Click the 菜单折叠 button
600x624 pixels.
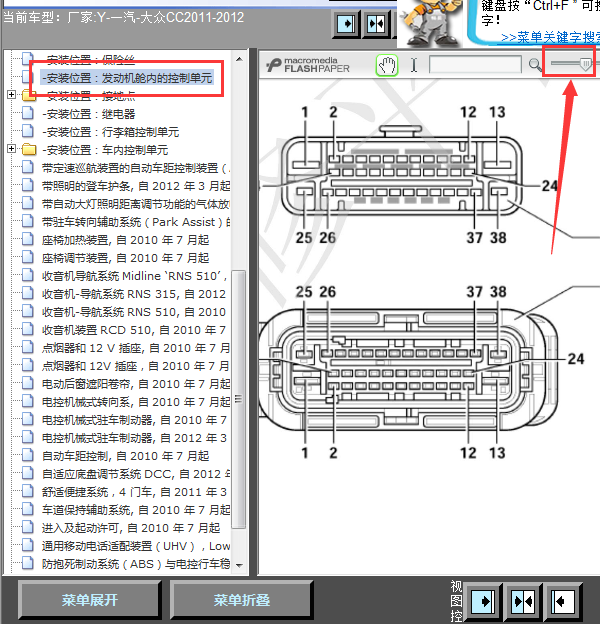[x=242, y=600]
